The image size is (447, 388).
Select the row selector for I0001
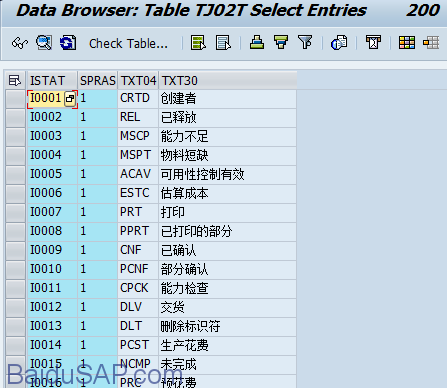click(15, 99)
